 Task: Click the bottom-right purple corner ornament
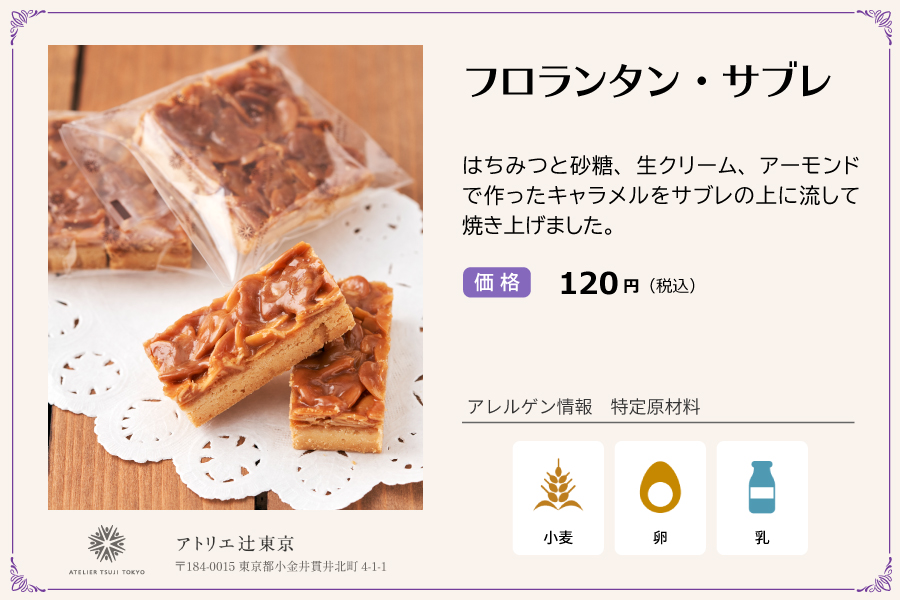[x=875, y=575]
